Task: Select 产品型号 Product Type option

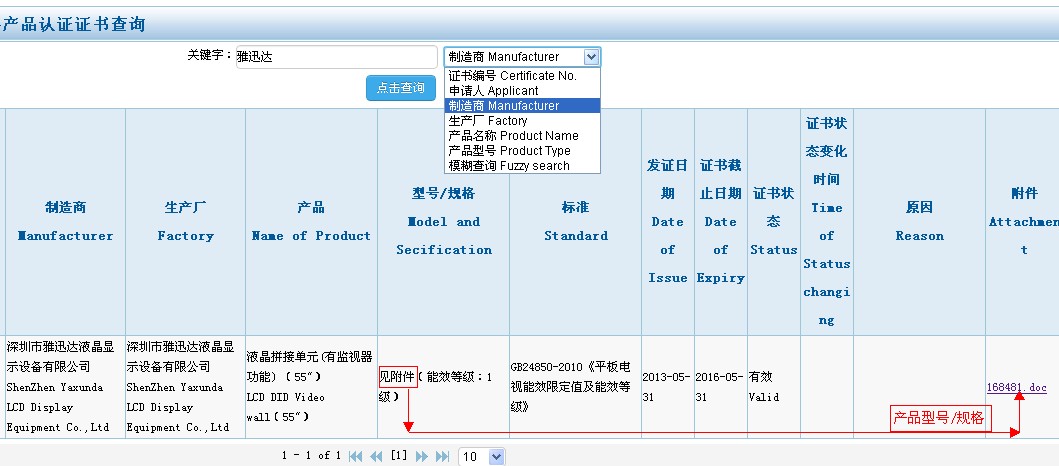Action: (509, 151)
